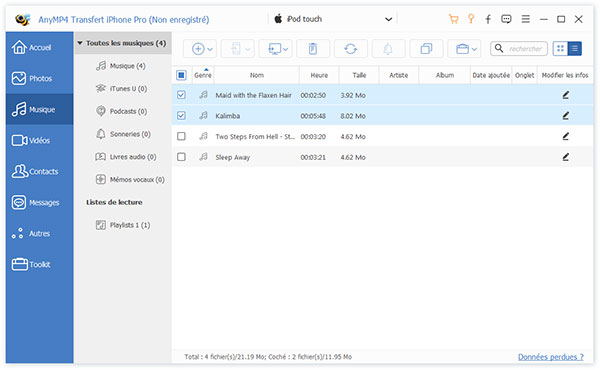Click the ringtone bell toolbar icon

pos(388,49)
